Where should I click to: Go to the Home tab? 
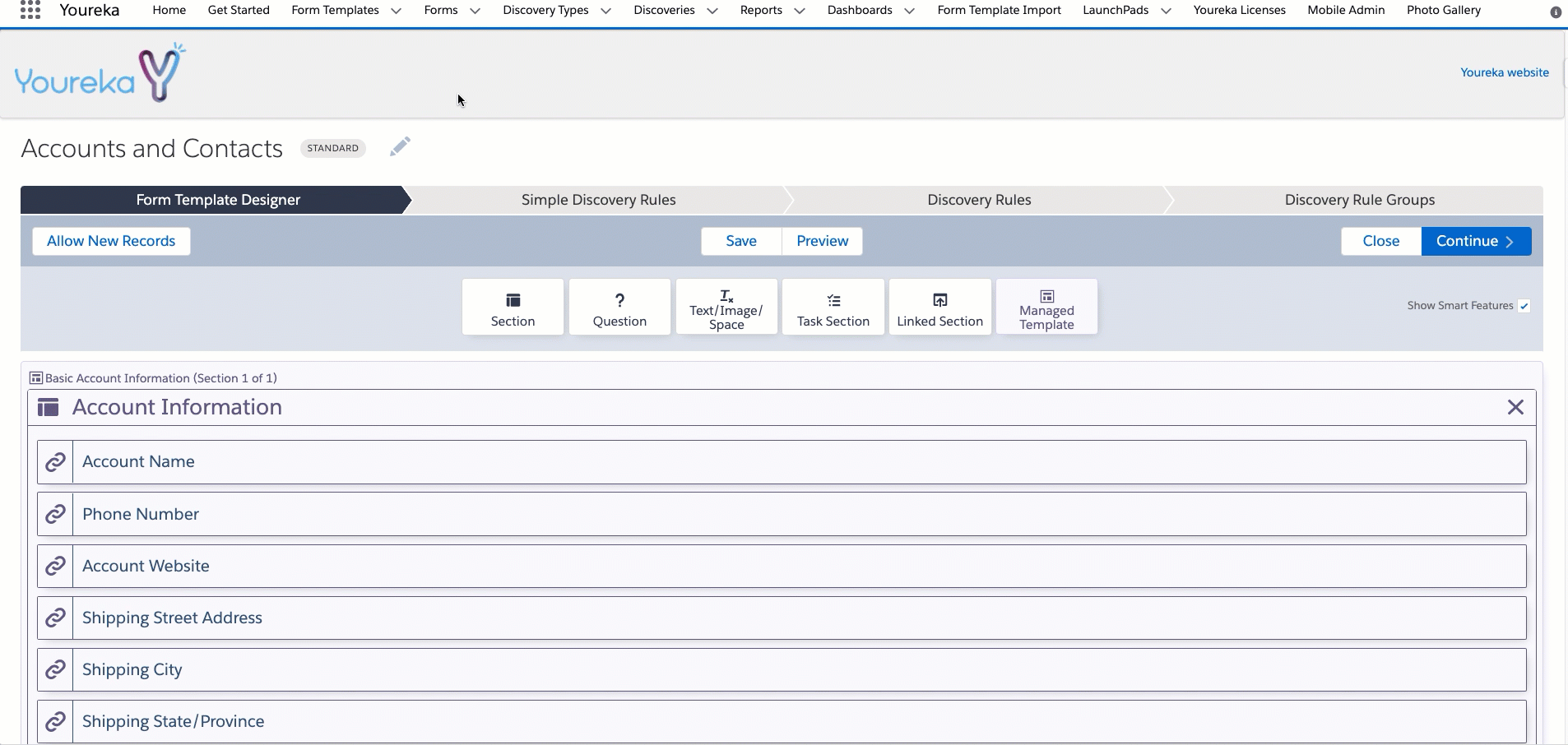(x=169, y=10)
